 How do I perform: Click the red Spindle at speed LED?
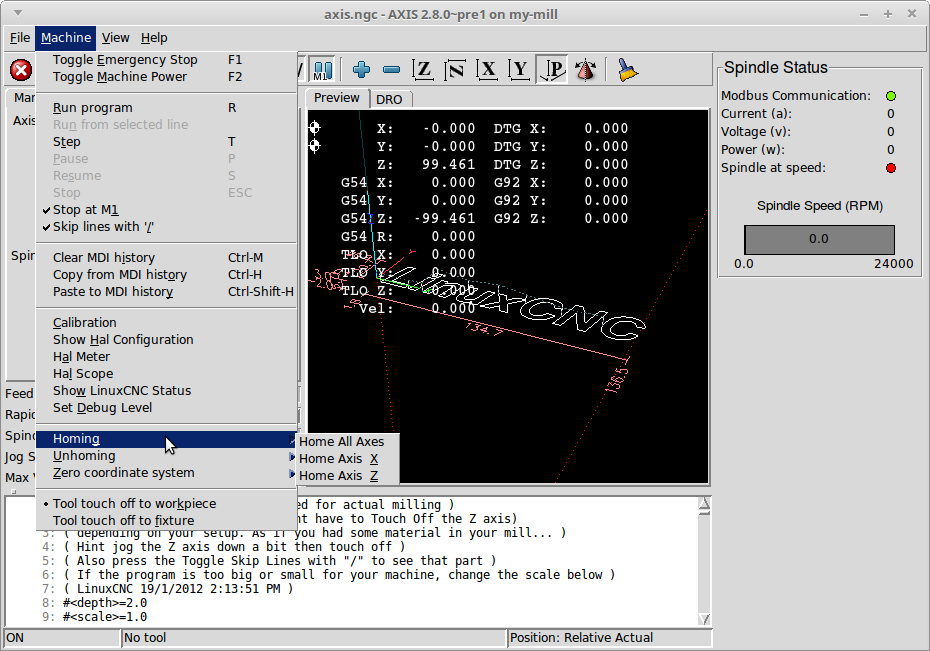(891, 168)
